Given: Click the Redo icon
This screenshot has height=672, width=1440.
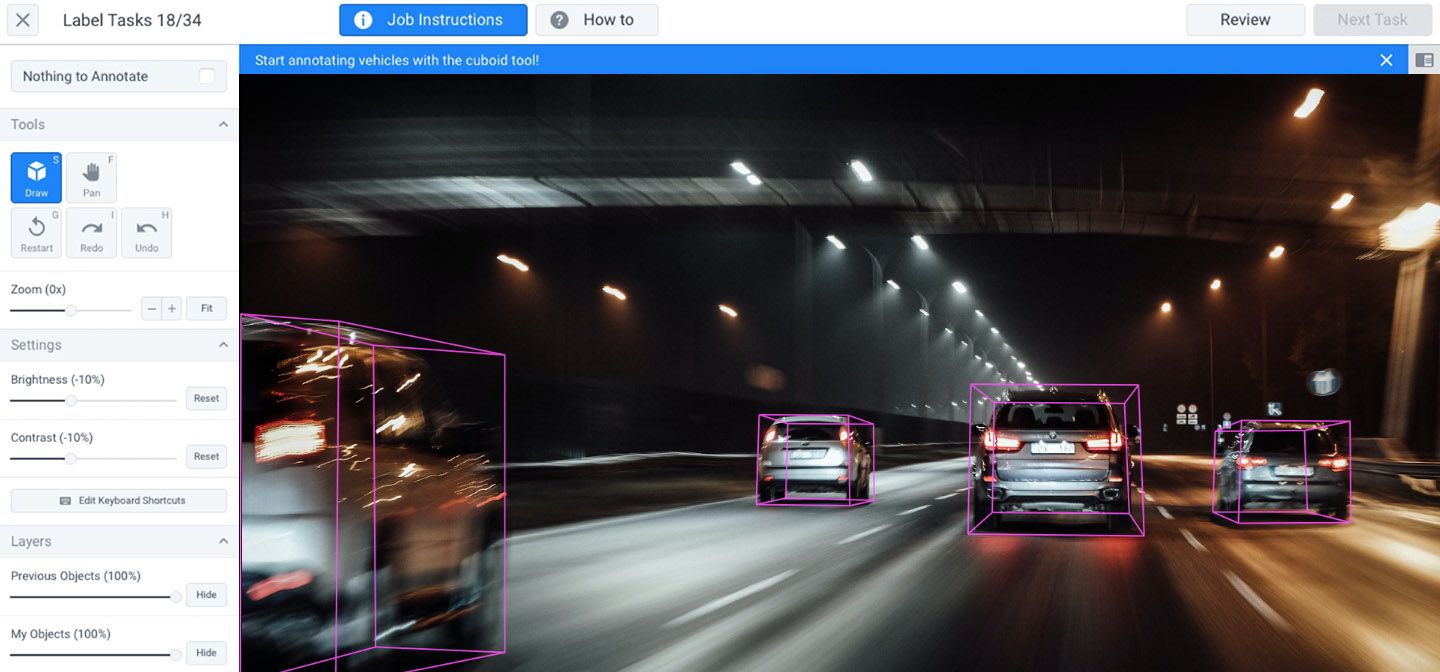Looking at the screenshot, I should click(x=91, y=232).
